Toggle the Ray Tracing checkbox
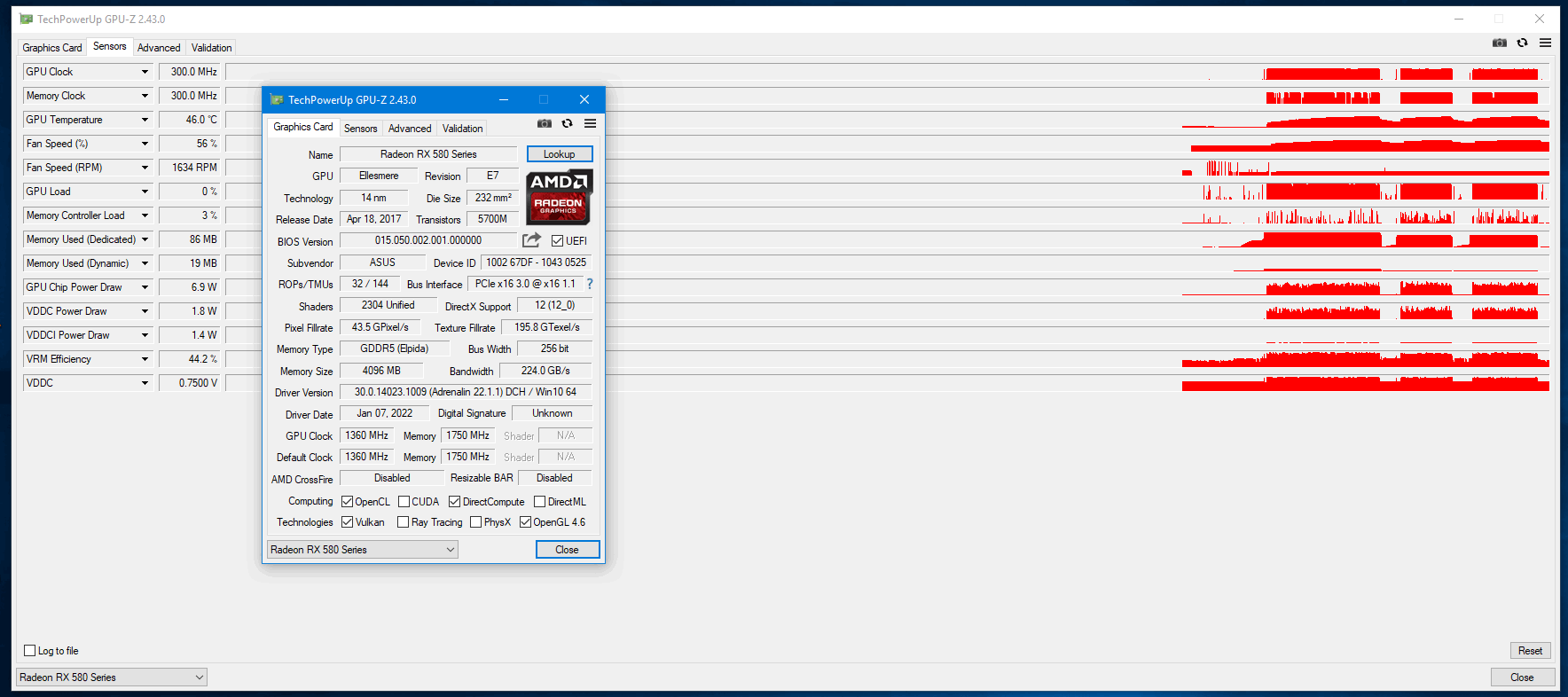The image size is (1568, 697). (x=404, y=522)
